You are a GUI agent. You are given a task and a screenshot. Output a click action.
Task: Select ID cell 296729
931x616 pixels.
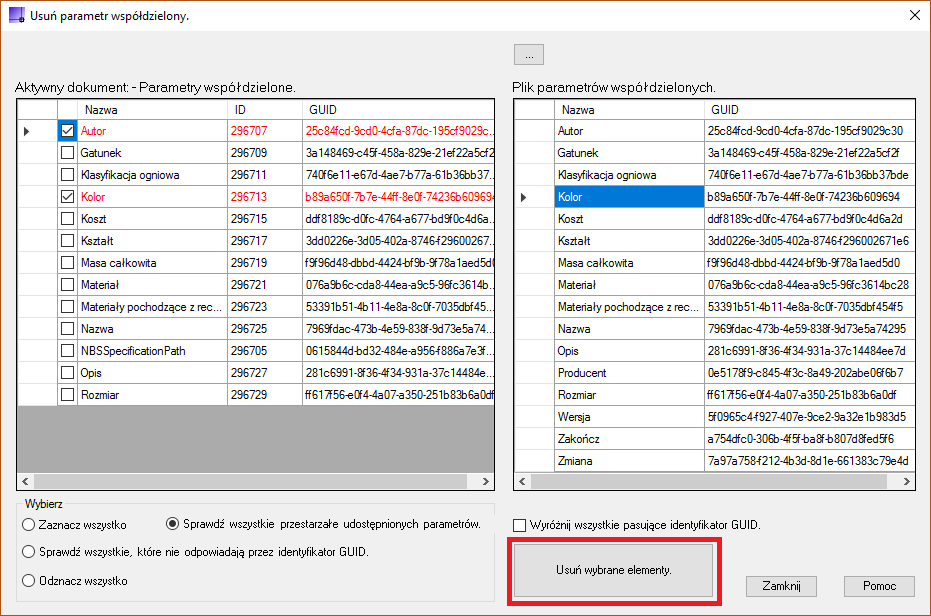[265, 394]
